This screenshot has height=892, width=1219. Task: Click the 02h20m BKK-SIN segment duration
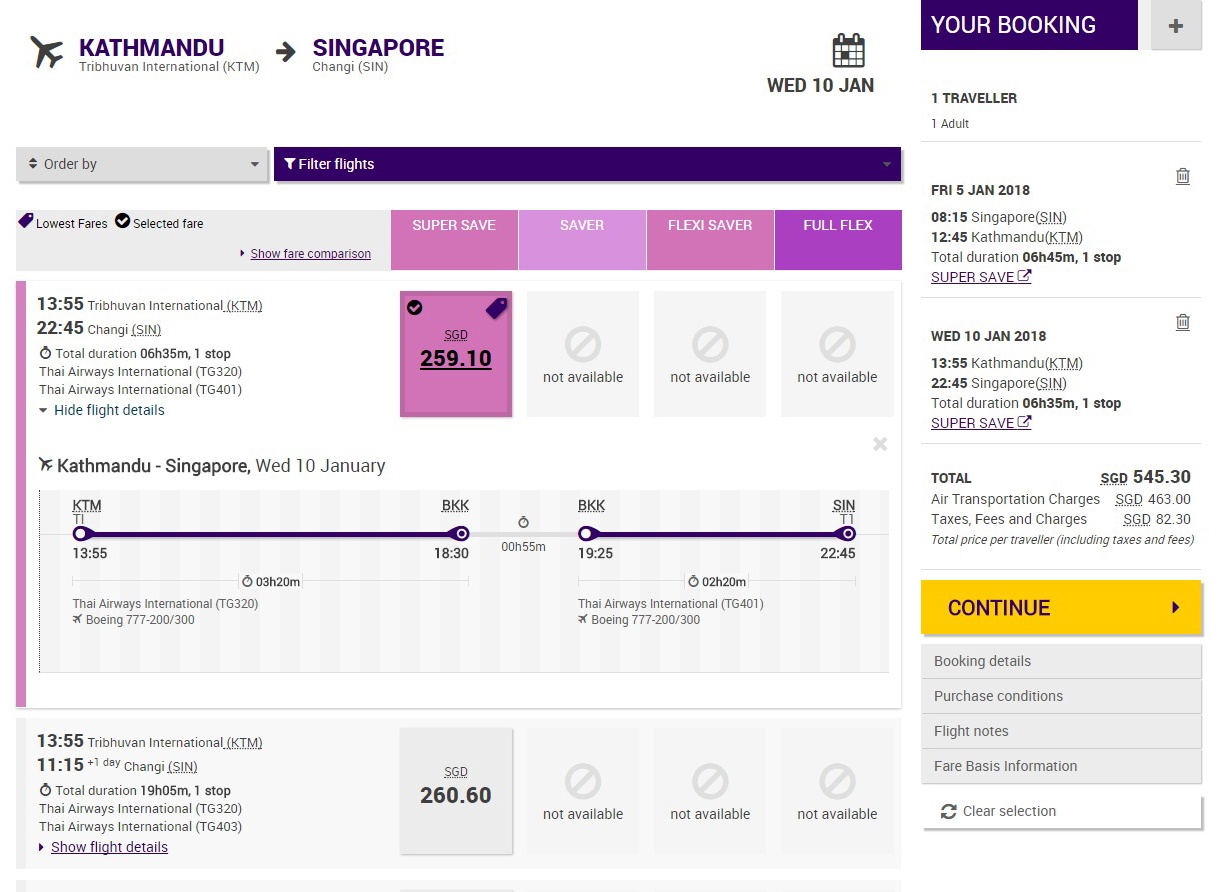(x=716, y=581)
